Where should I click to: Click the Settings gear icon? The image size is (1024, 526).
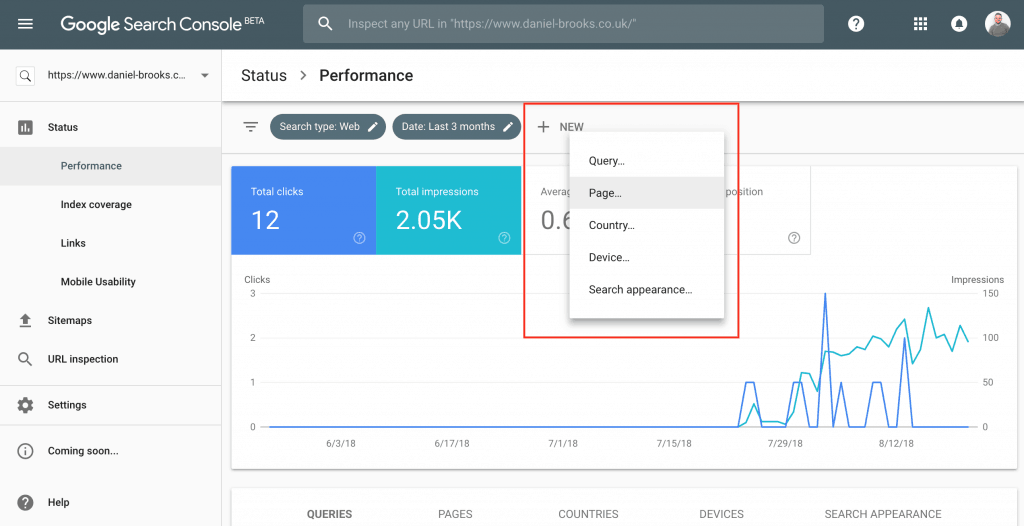pyautogui.click(x=25, y=405)
